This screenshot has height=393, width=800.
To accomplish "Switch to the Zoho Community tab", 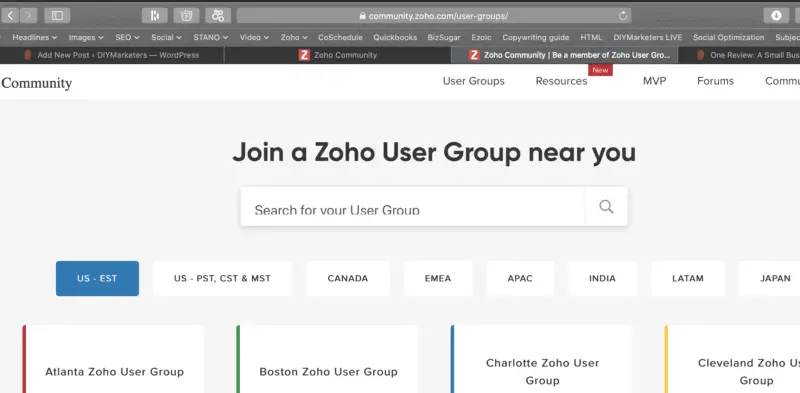I will [338, 55].
